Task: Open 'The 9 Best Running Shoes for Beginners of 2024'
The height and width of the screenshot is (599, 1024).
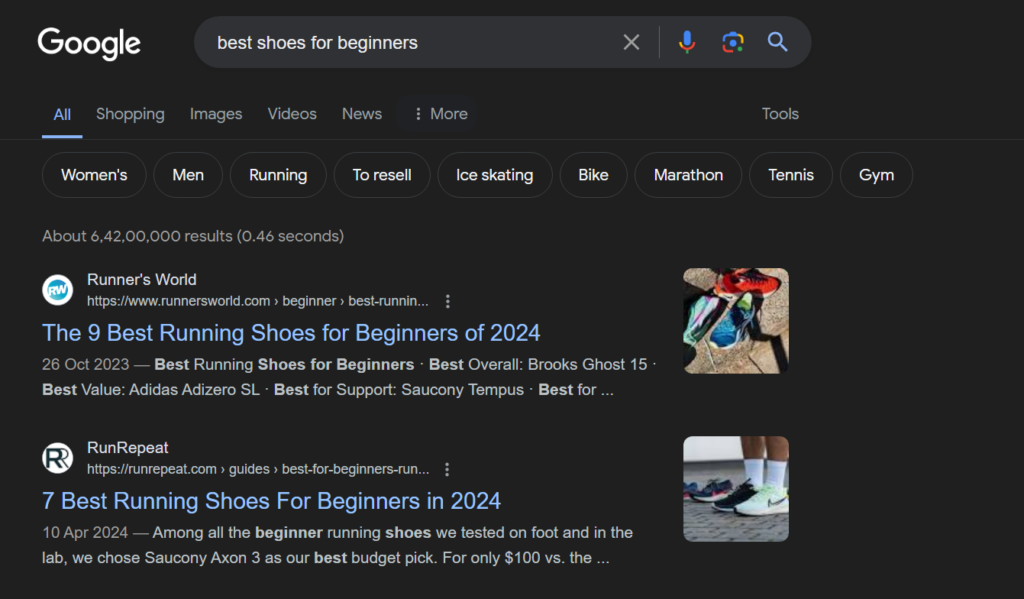Action: [291, 333]
